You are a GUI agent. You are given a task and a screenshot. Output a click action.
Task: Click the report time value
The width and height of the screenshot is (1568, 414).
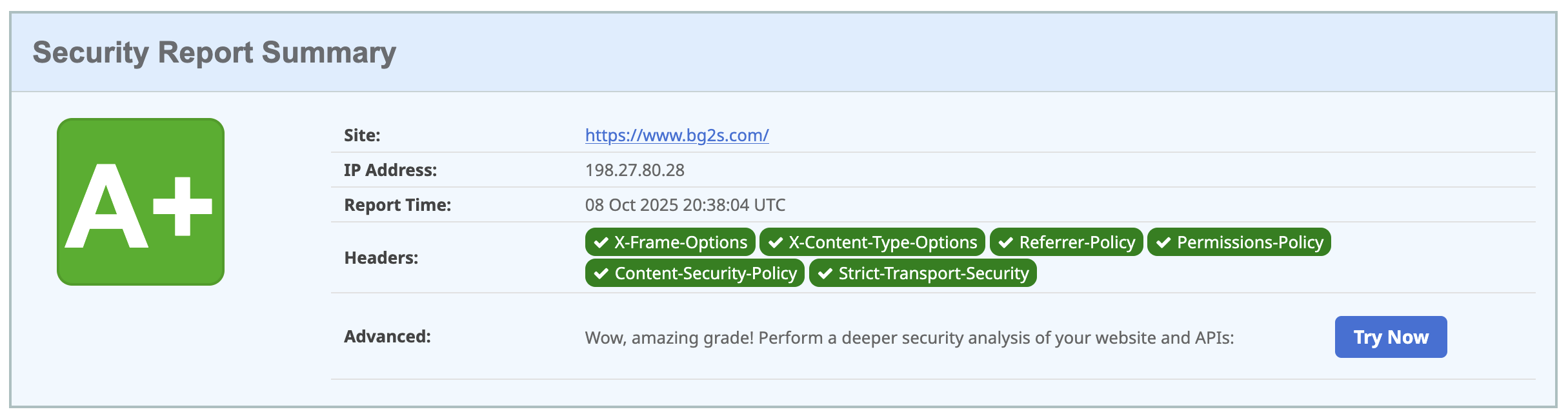click(x=685, y=205)
